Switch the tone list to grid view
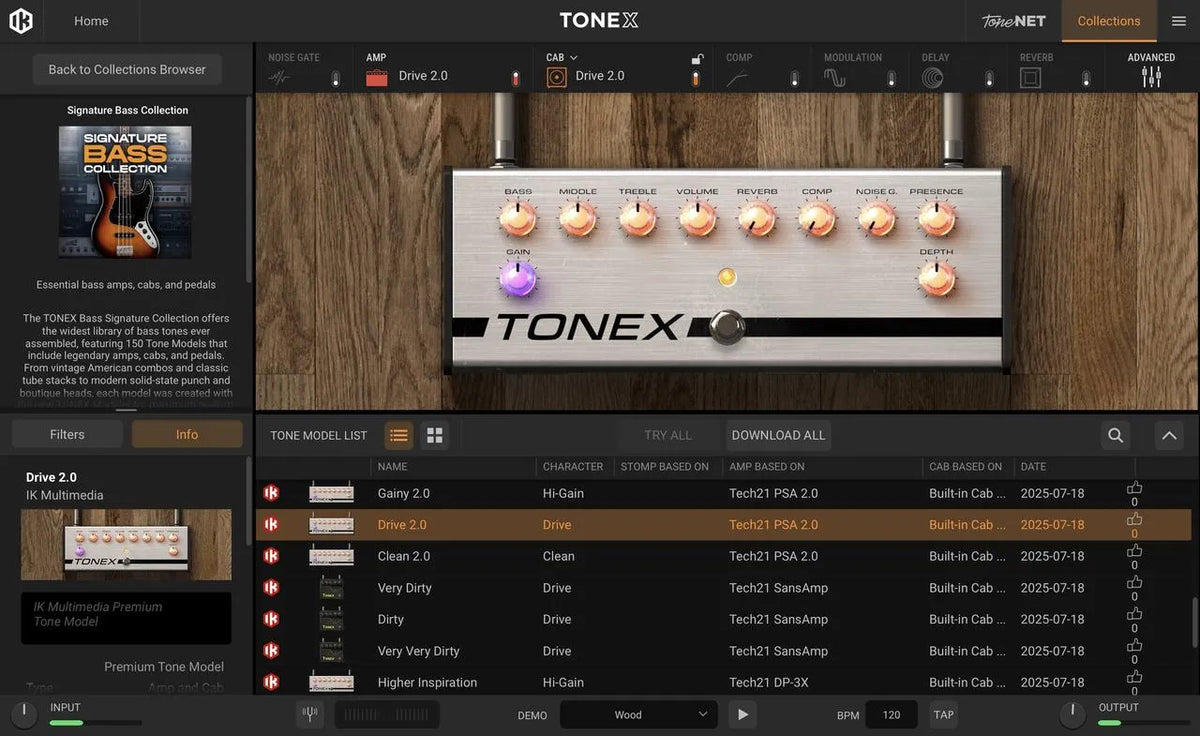1200x736 pixels. tap(434, 435)
